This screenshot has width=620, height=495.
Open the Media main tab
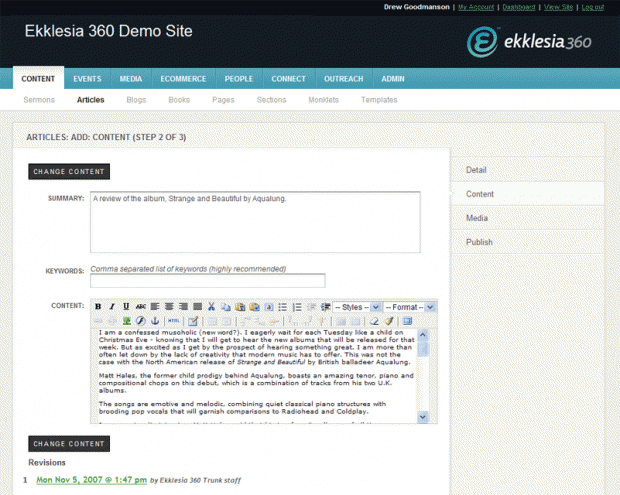tap(131, 79)
